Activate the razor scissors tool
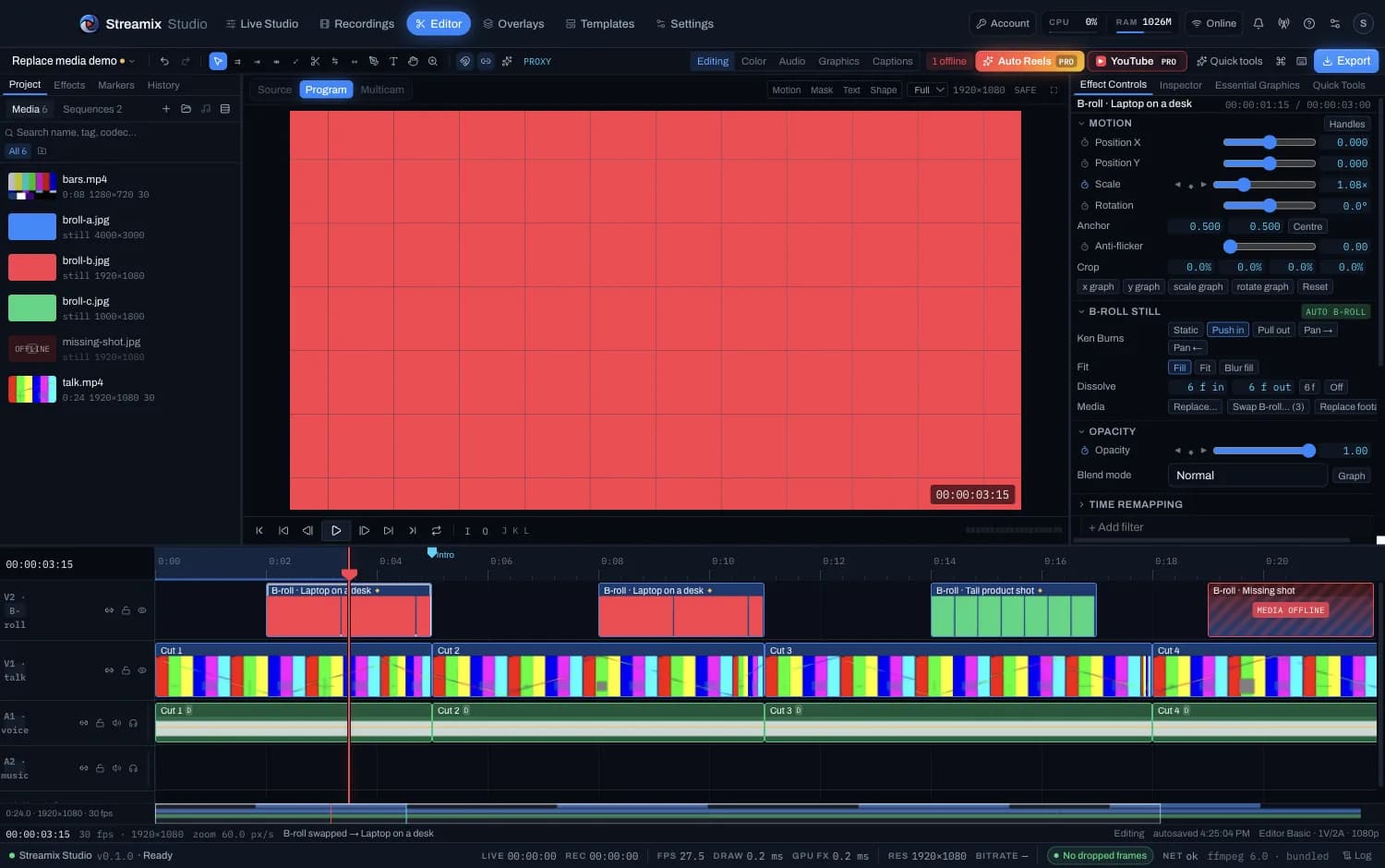Viewport: 1385px width, 868px height. point(315,61)
